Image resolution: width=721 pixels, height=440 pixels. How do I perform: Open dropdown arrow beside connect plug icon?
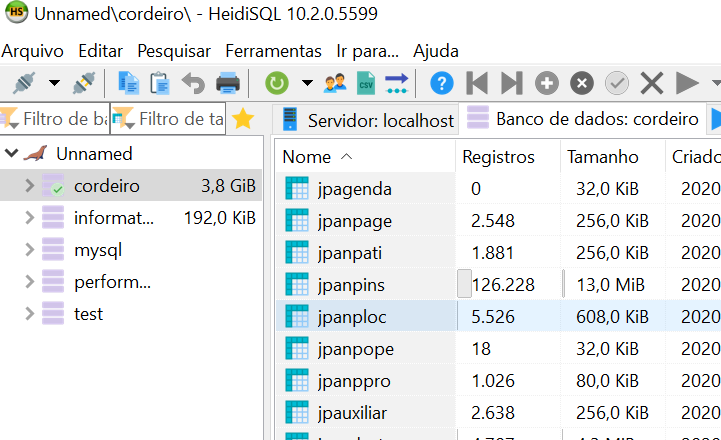pyautogui.click(x=54, y=83)
